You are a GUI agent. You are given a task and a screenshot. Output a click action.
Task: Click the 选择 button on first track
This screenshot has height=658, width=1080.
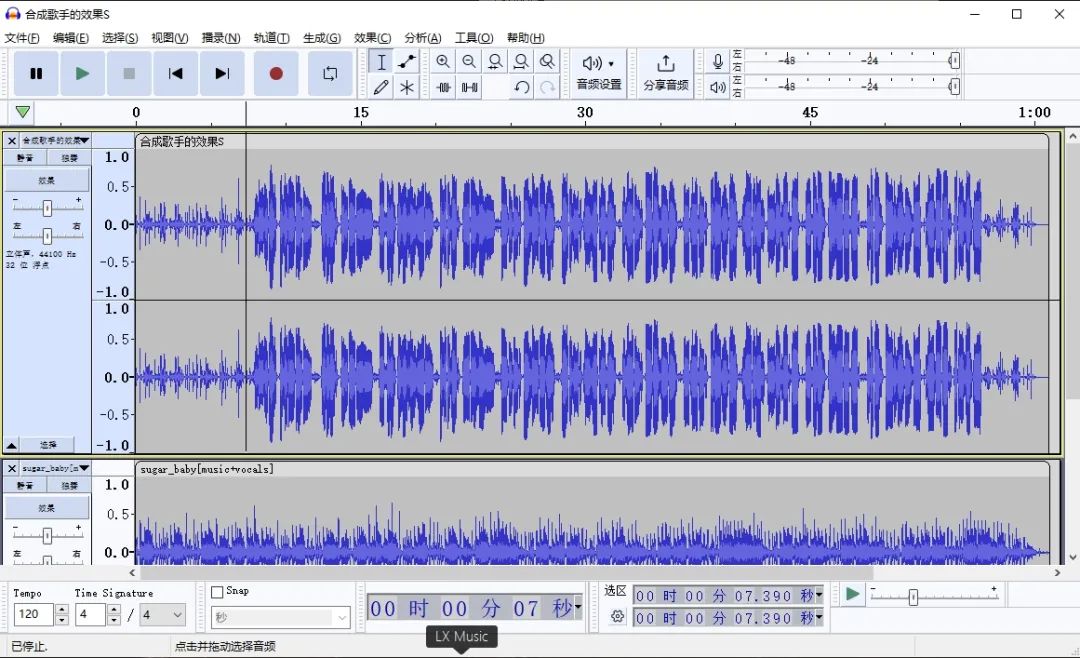pyautogui.click(x=48, y=445)
